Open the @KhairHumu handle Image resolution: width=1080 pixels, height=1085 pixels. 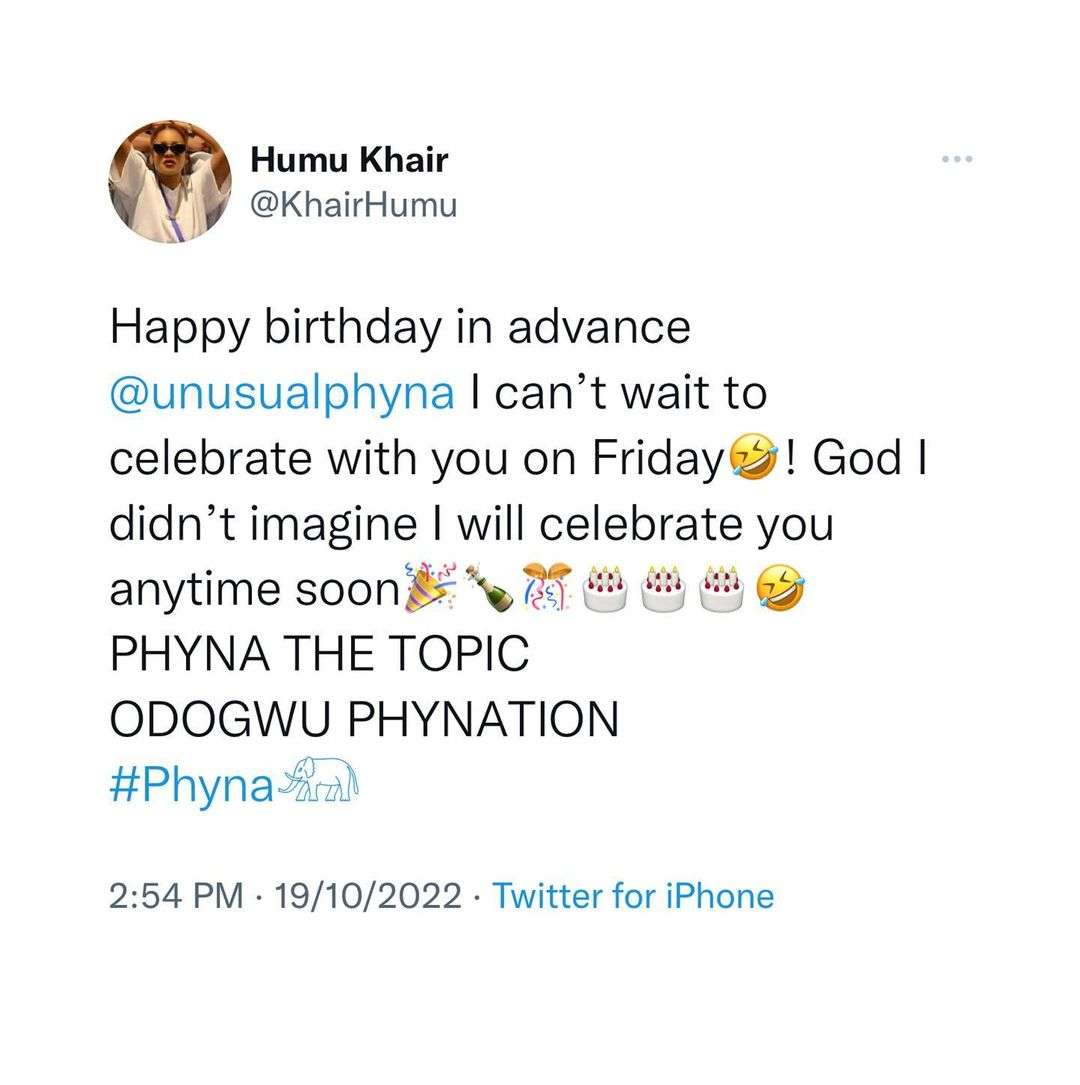tap(353, 205)
